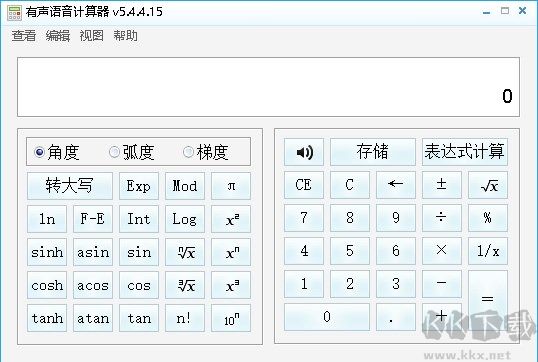Click the atan button
The height and width of the screenshot is (362, 538).
pyautogui.click(x=93, y=318)
